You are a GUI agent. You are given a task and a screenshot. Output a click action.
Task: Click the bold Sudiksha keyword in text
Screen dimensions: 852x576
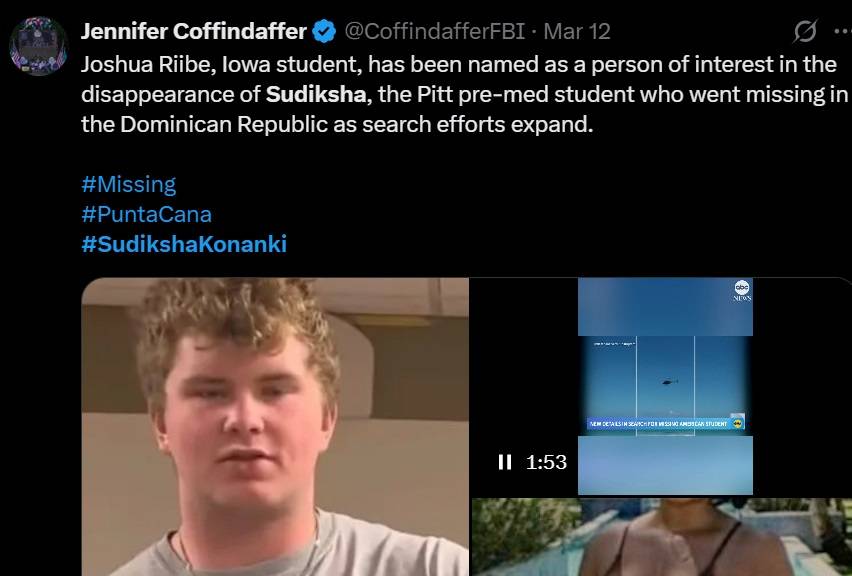316,95
